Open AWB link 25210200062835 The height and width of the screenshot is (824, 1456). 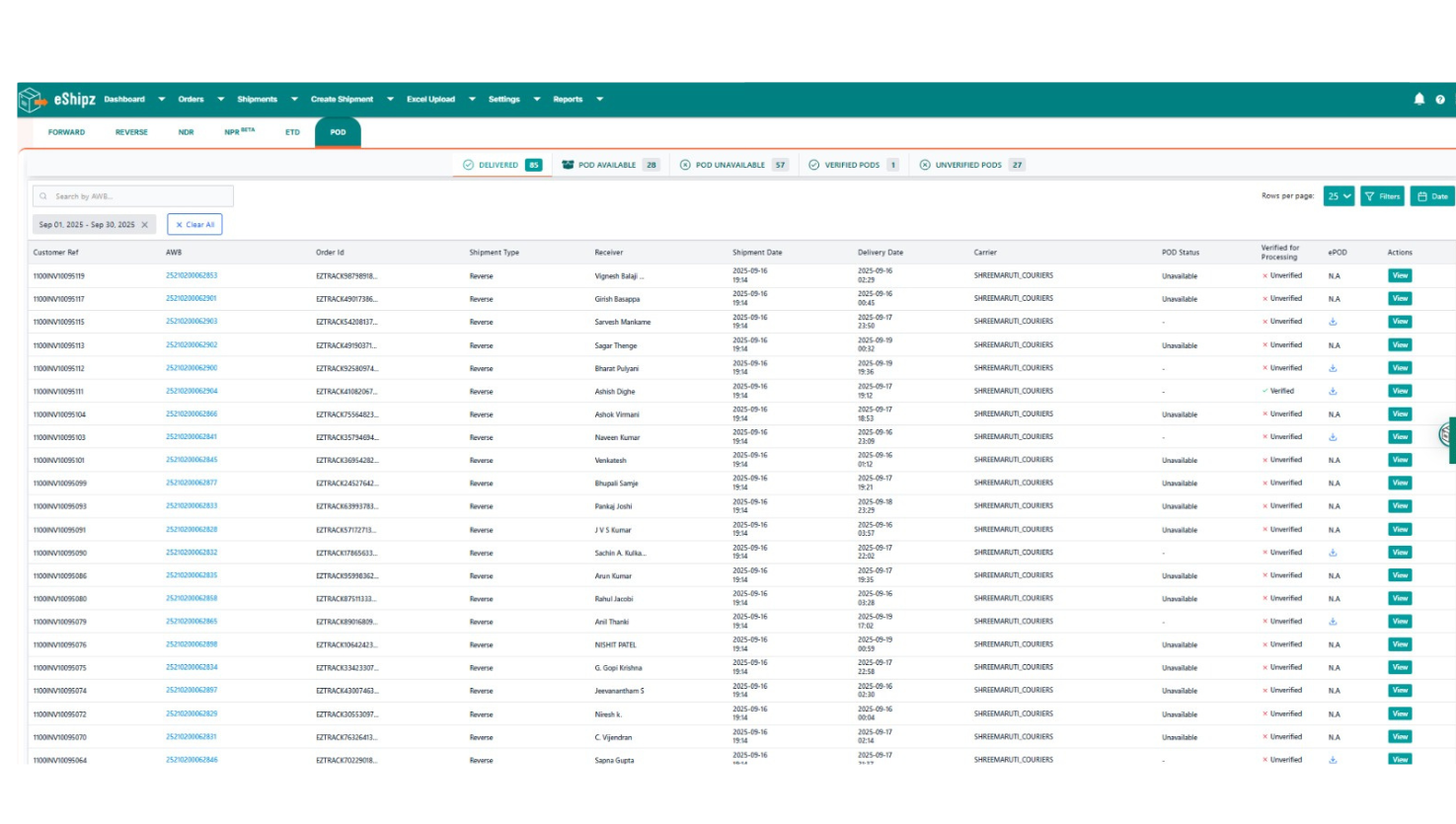(x=192, y=575)
